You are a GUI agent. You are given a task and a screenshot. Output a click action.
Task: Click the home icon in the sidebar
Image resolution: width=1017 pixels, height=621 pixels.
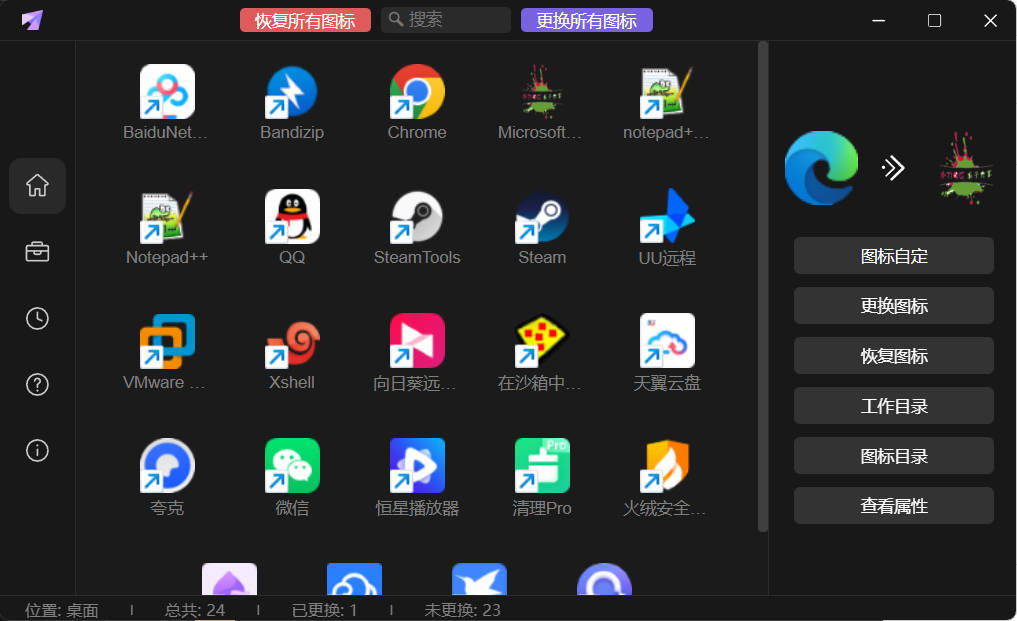point(37,186)
